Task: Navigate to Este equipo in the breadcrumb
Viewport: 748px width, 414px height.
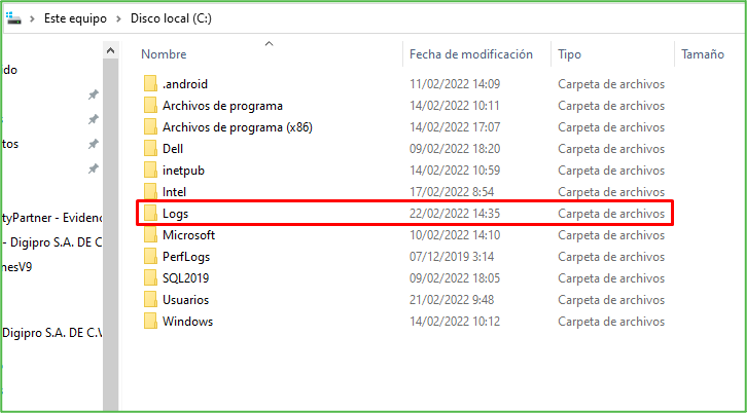Action: point(77,19)
